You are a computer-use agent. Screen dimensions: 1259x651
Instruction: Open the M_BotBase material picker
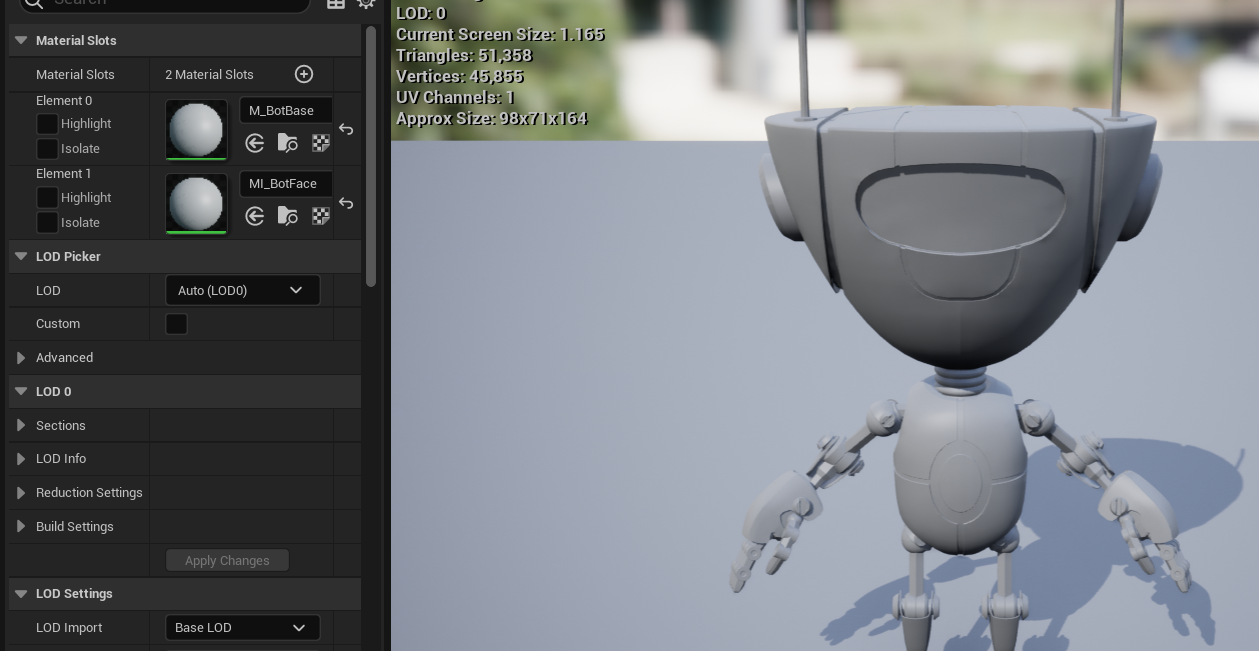point(286,110)
